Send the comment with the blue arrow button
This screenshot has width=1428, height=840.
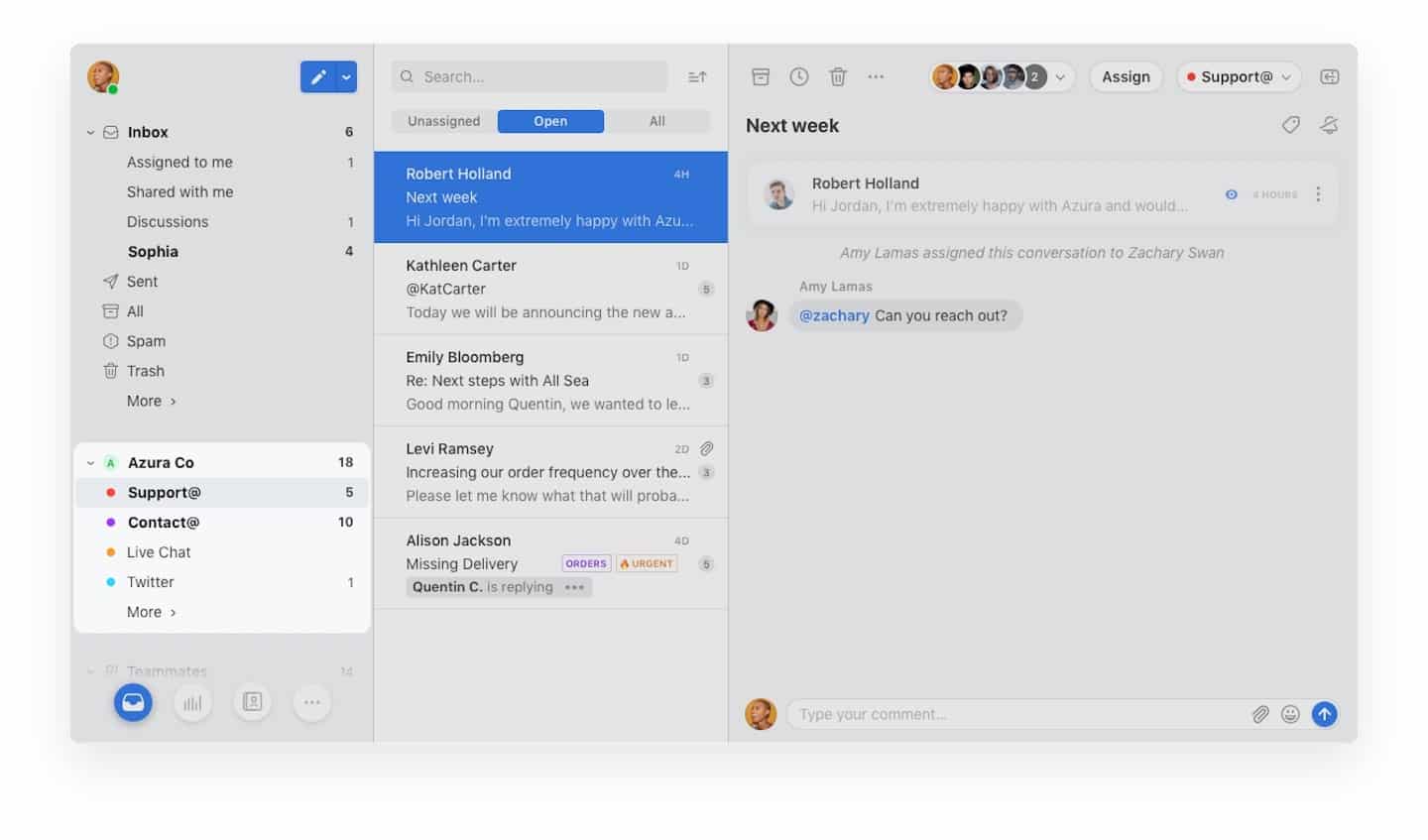tap(1324, 714)
